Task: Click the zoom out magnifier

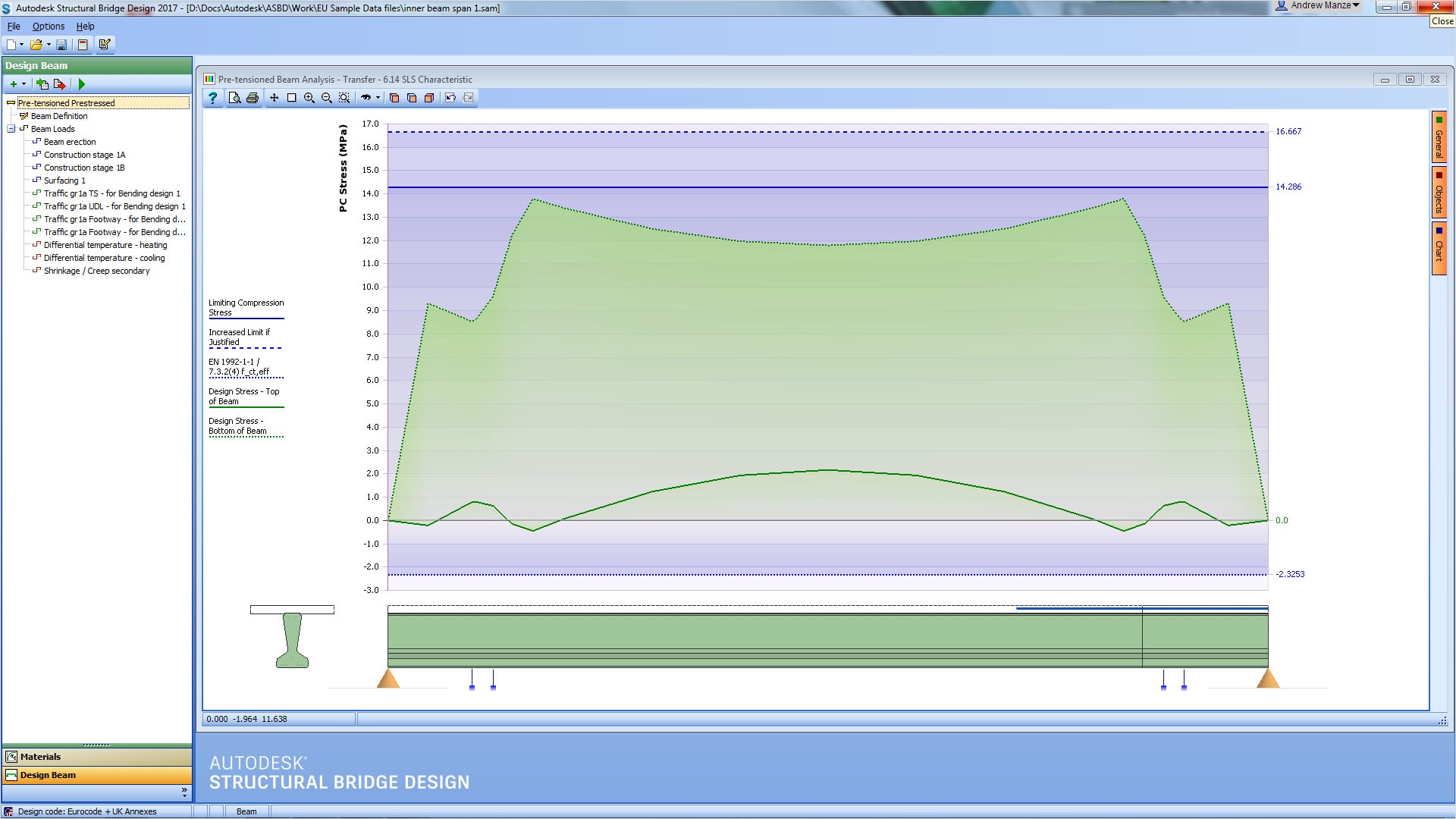Action: pos(327,98)
